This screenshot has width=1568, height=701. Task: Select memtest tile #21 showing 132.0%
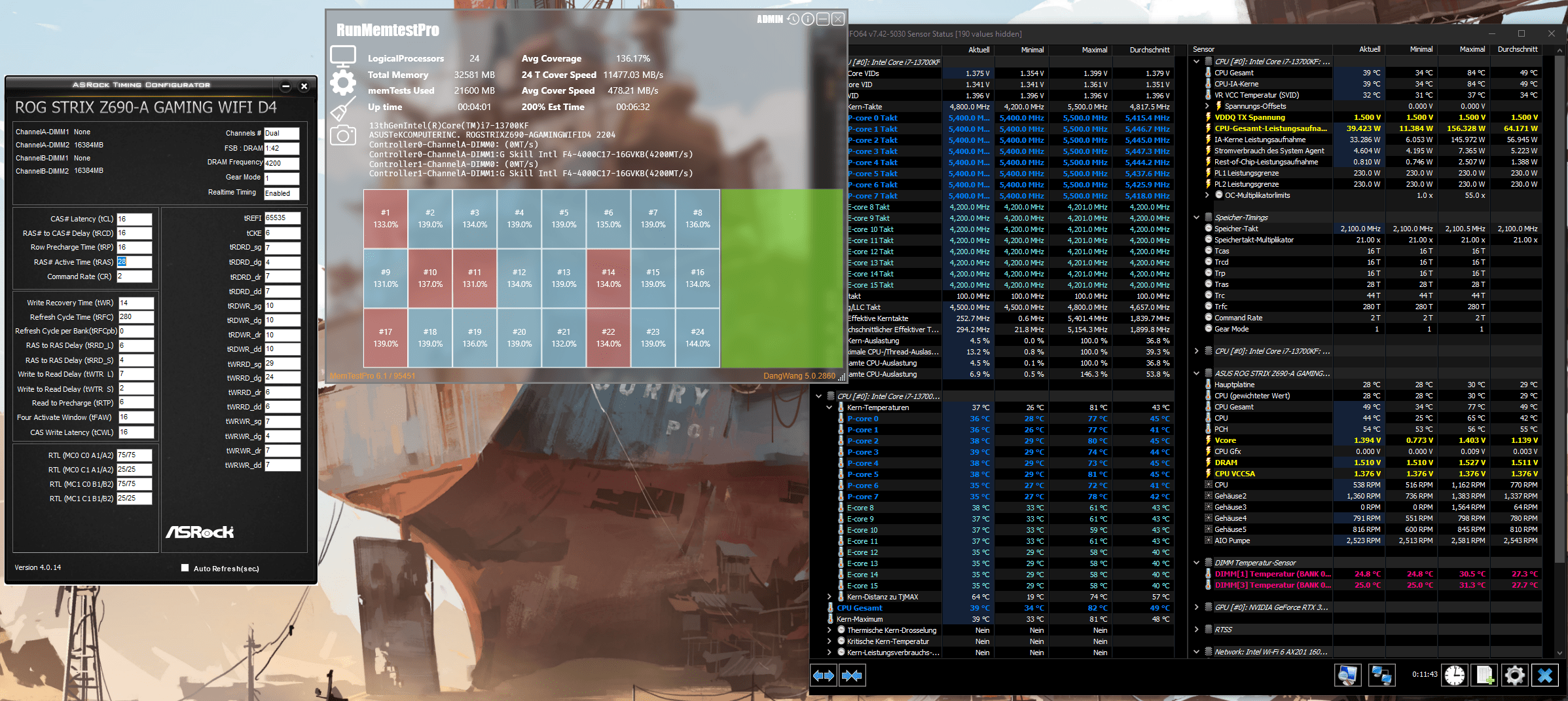564,338
